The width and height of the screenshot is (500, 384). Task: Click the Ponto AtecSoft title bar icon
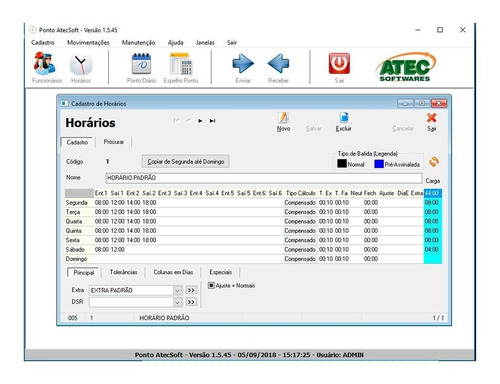click(x=32, y=30)
